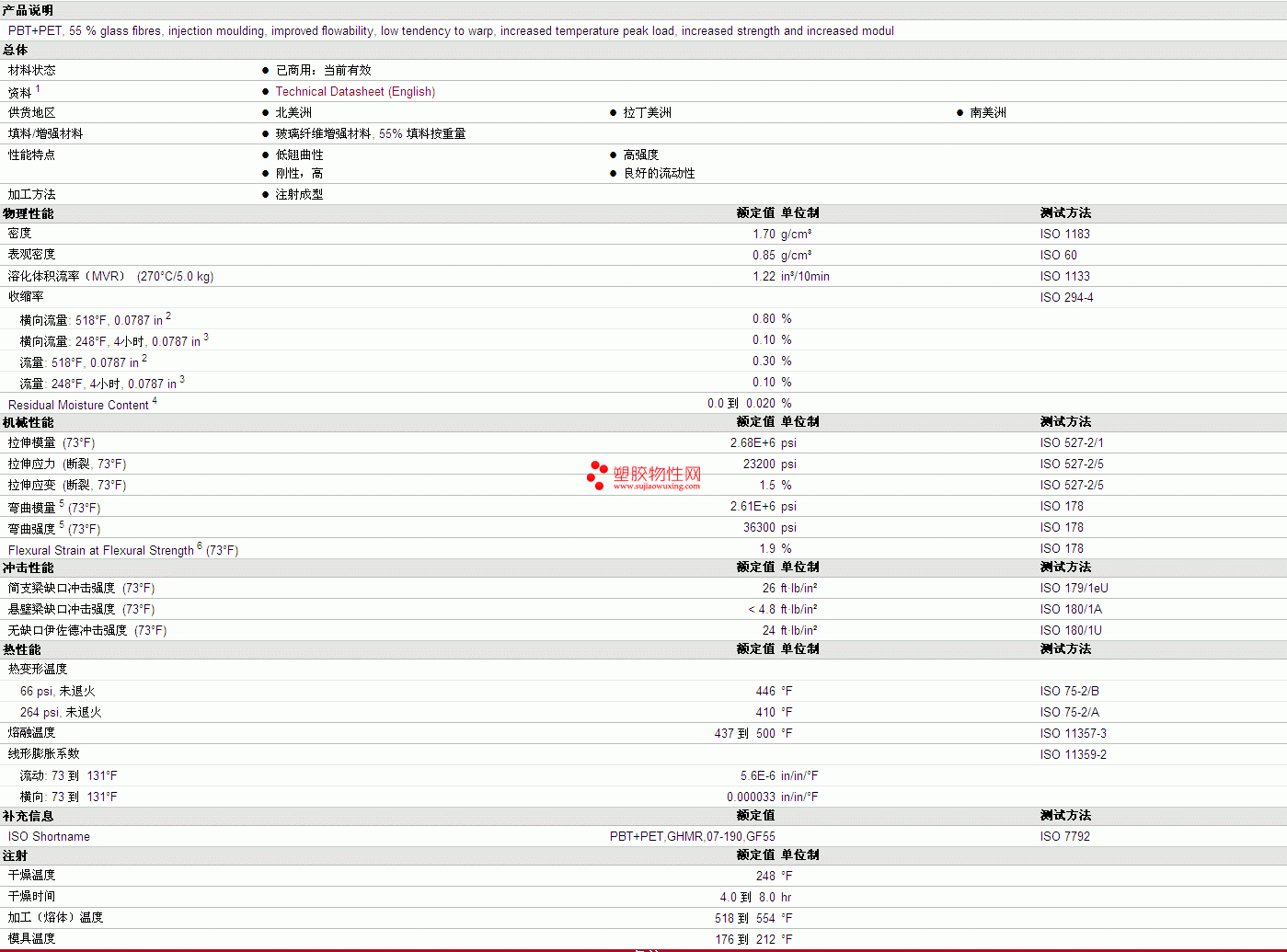Click the 冲击性能 section header

coord(29,568)
